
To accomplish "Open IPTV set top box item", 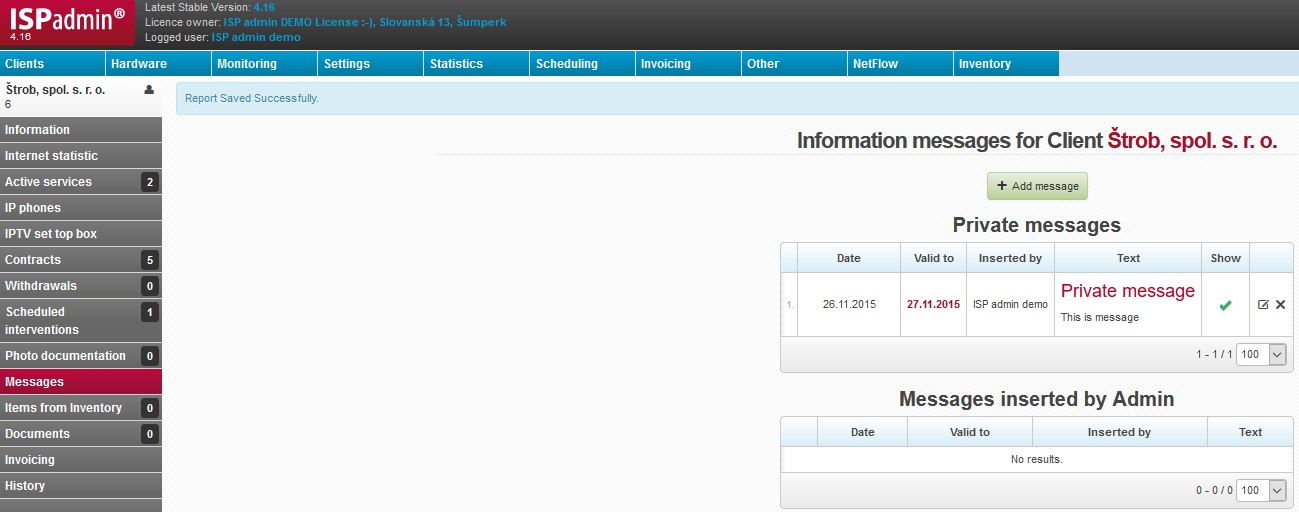I will pyautogui.click(x=81, y=234).
